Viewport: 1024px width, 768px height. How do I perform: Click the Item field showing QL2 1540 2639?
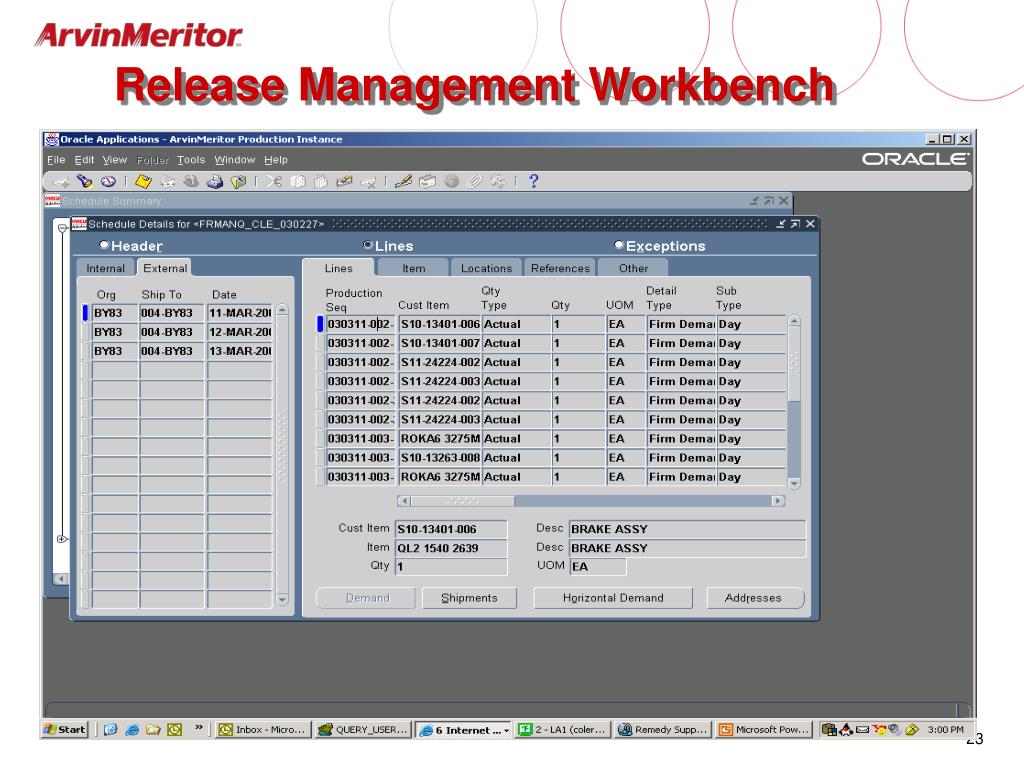(x=451, y=548)
